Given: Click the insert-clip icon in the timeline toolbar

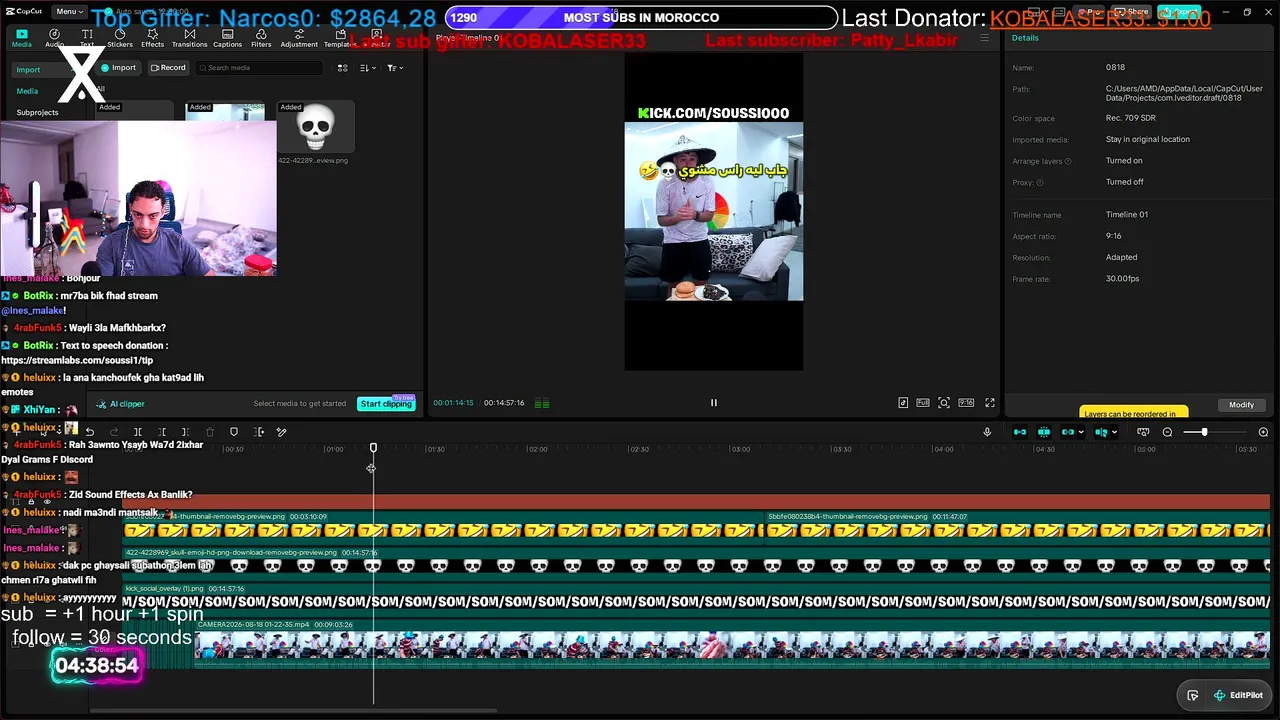Looking at the screenshot, I should (x=259, y=432).
